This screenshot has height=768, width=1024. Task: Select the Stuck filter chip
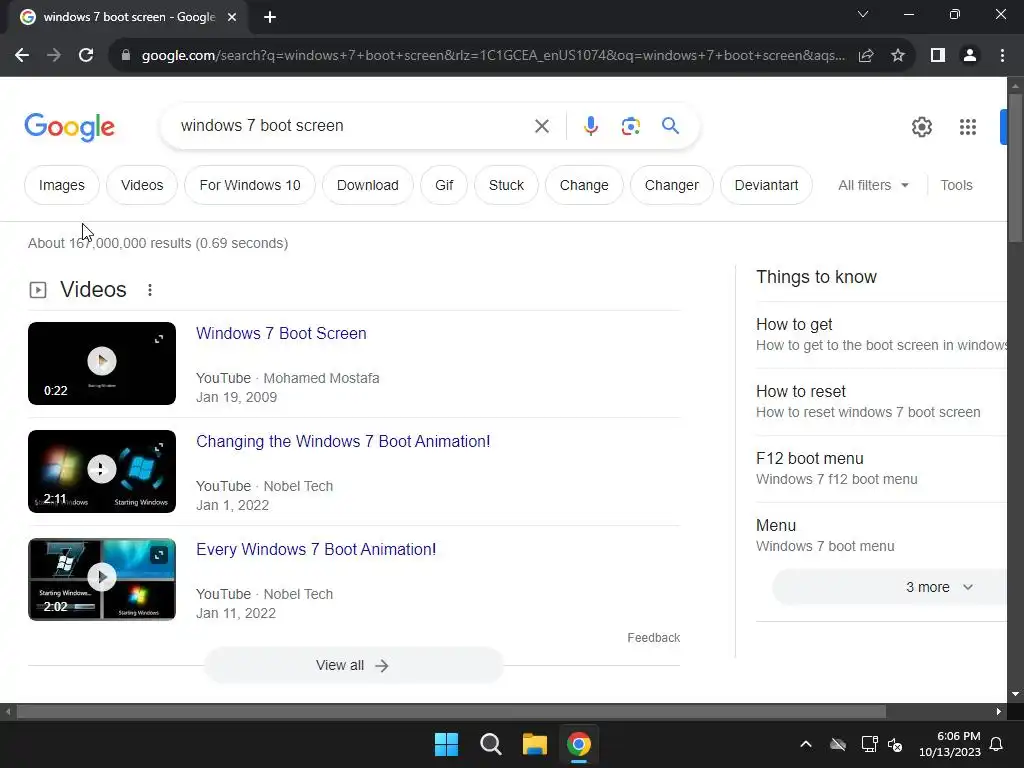pyautogui.click(x=506, y=185)
